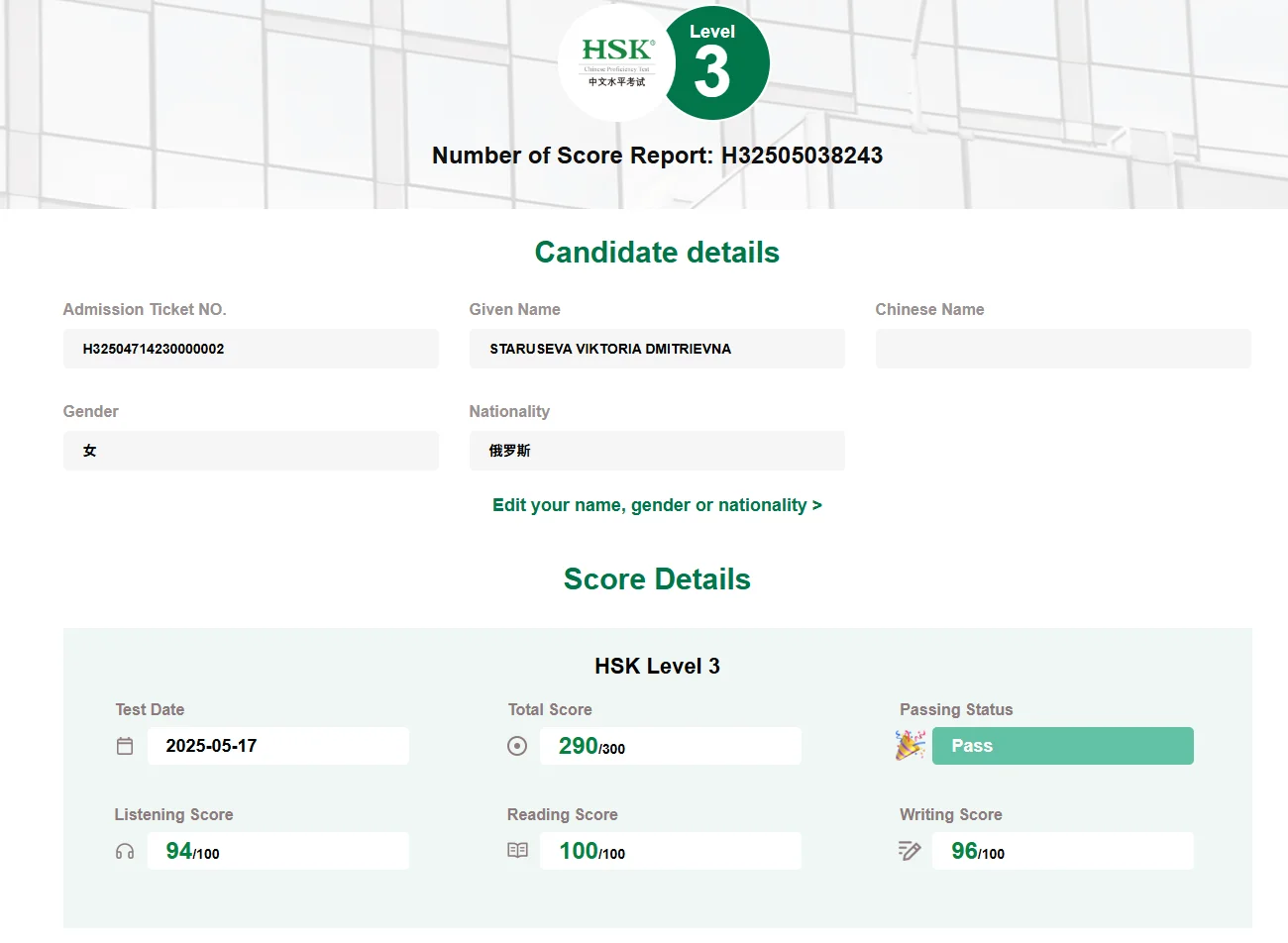This screenshot has width=1288, height=943.
Task: Click the Passing Status label
Action: pyautogui.click(x=956, y=710)
